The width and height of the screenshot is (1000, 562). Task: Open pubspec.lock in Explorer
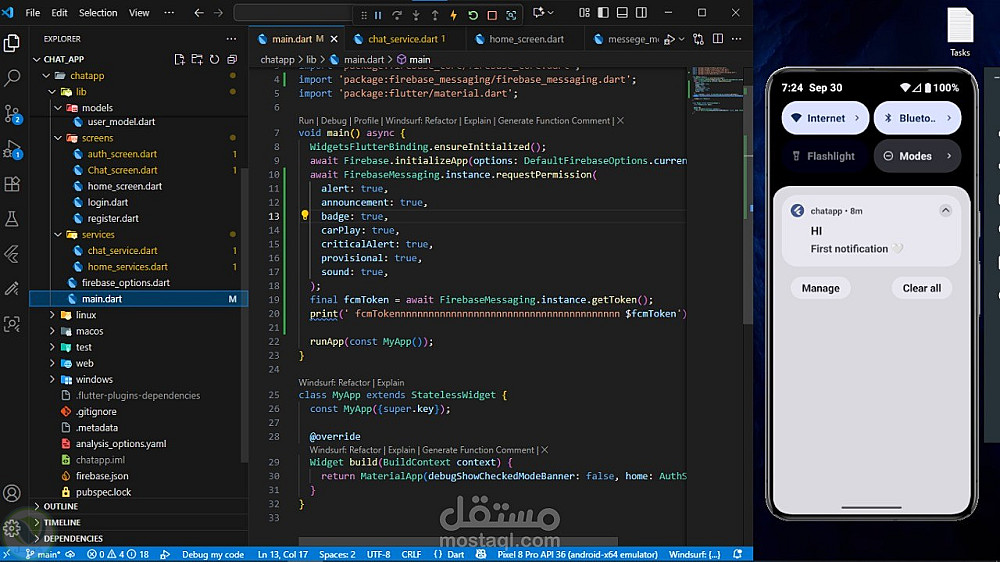tap(103, 492)
